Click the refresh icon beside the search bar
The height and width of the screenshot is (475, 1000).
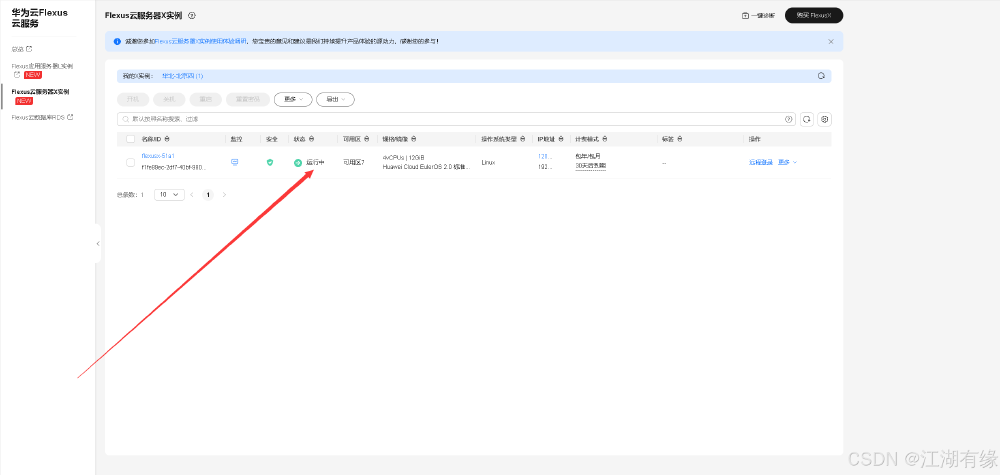(807, 119)
